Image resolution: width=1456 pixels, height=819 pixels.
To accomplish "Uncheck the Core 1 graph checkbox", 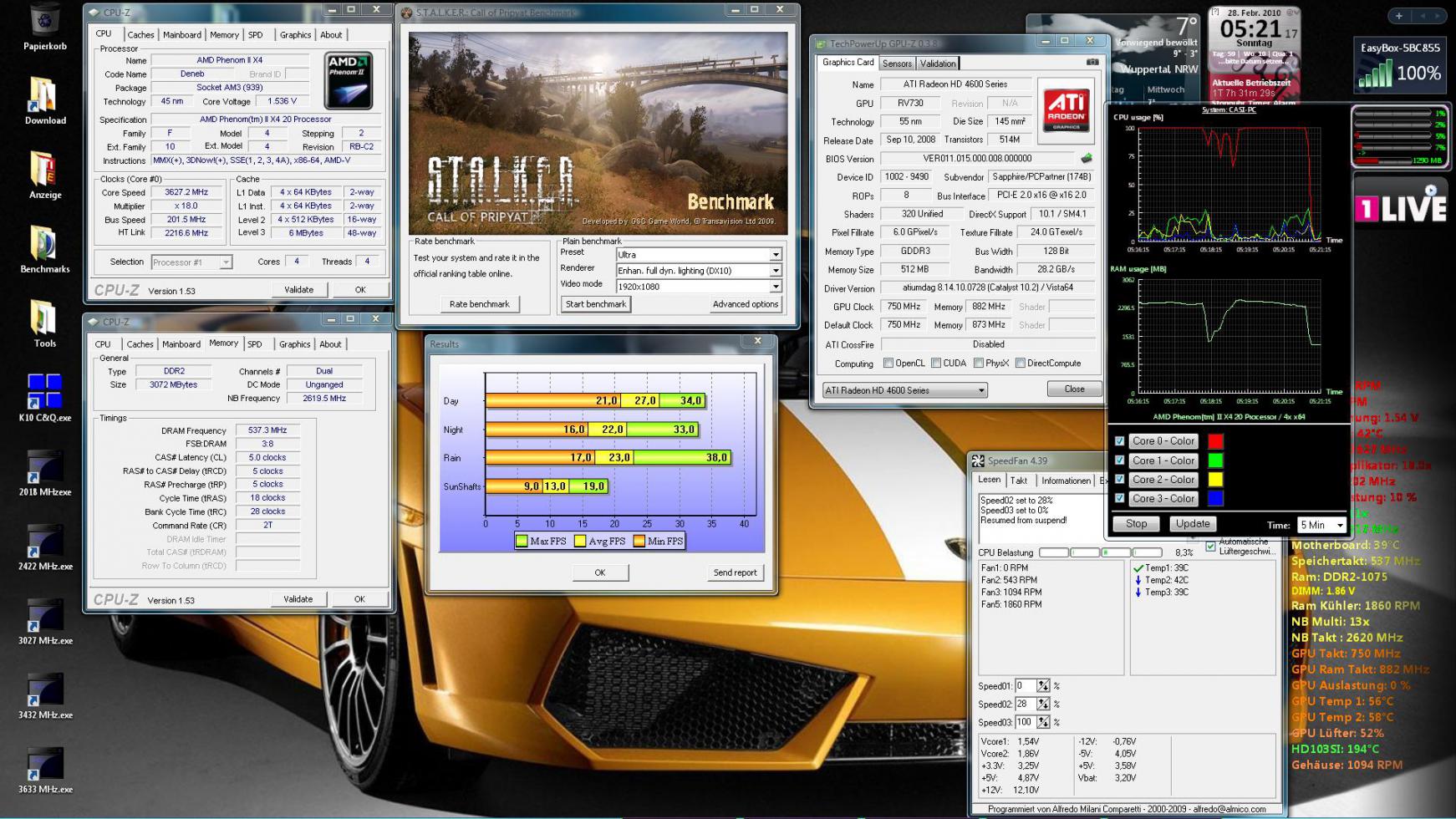I will (x=1119, y=460).
